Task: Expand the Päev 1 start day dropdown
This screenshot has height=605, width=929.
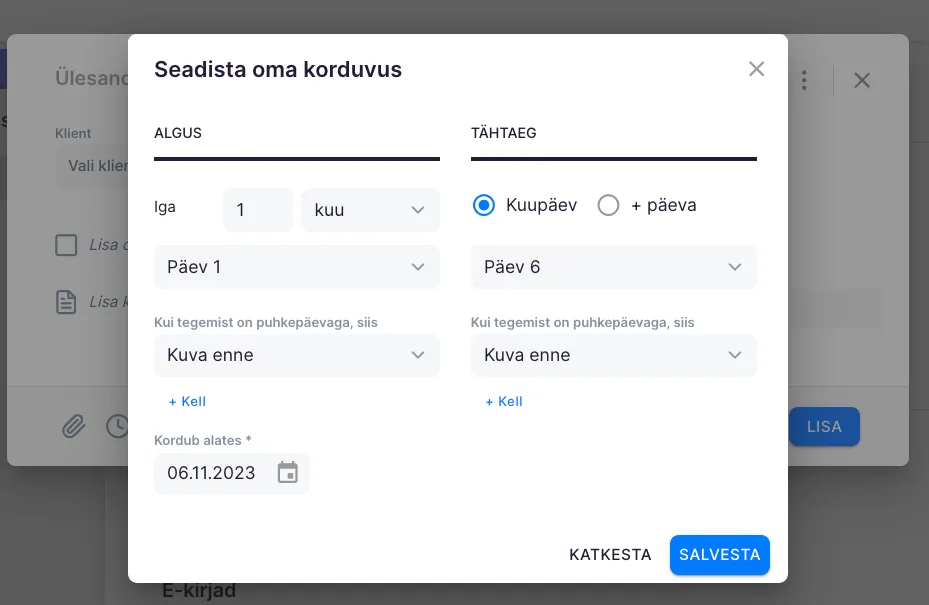Action: [297, 267]
